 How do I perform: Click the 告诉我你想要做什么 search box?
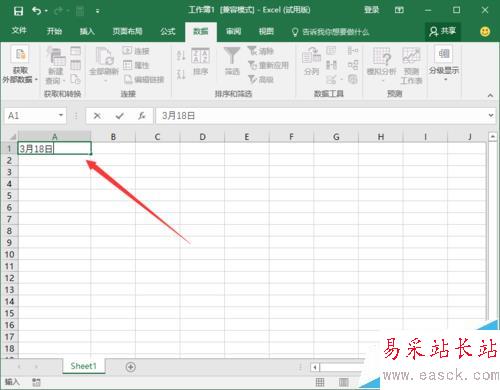(331, 32)
